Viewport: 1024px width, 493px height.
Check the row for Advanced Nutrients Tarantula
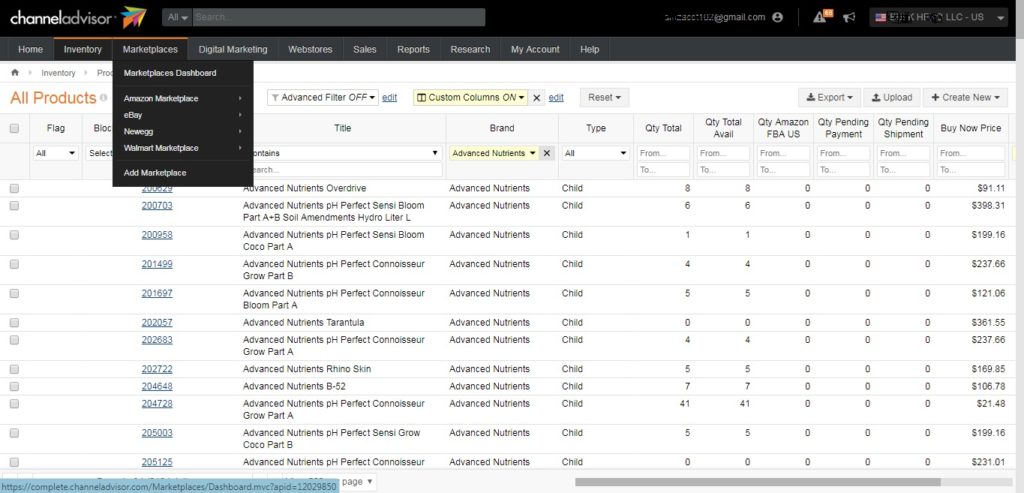pyautogui.click(x=14, y=323)
